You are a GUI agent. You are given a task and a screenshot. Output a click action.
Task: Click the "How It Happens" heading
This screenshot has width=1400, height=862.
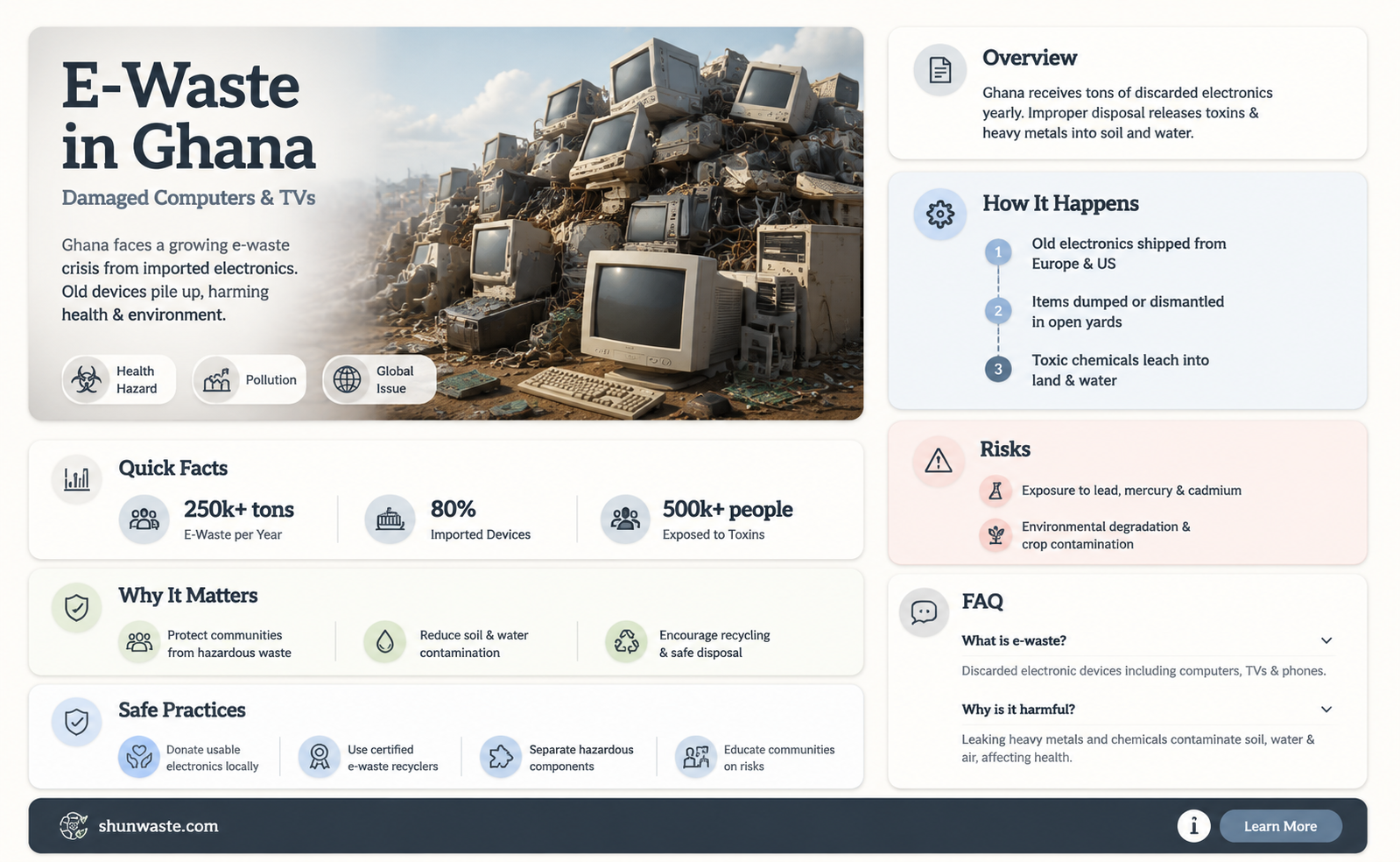point(1060,203)
